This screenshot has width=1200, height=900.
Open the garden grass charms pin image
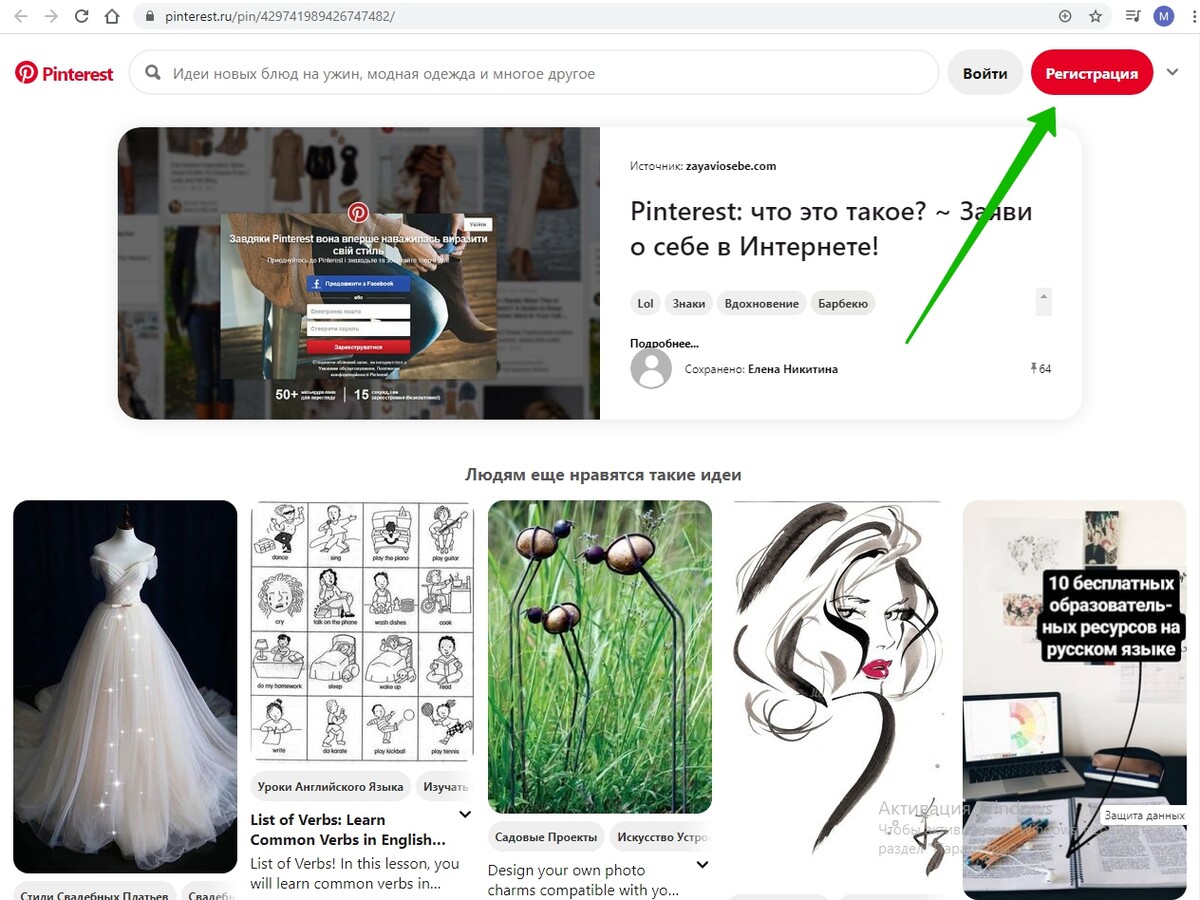[600, 657]
